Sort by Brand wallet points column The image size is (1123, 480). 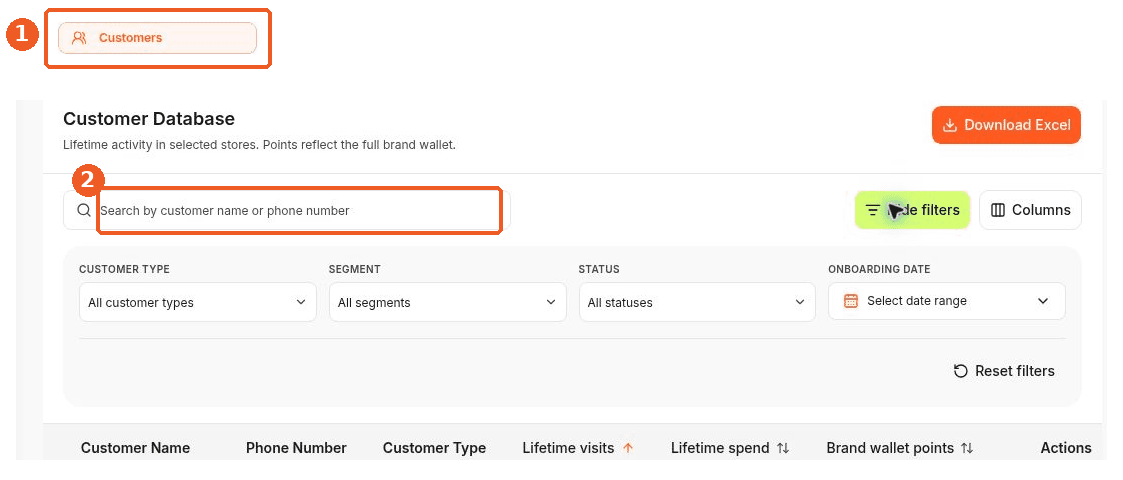point(900,448)
